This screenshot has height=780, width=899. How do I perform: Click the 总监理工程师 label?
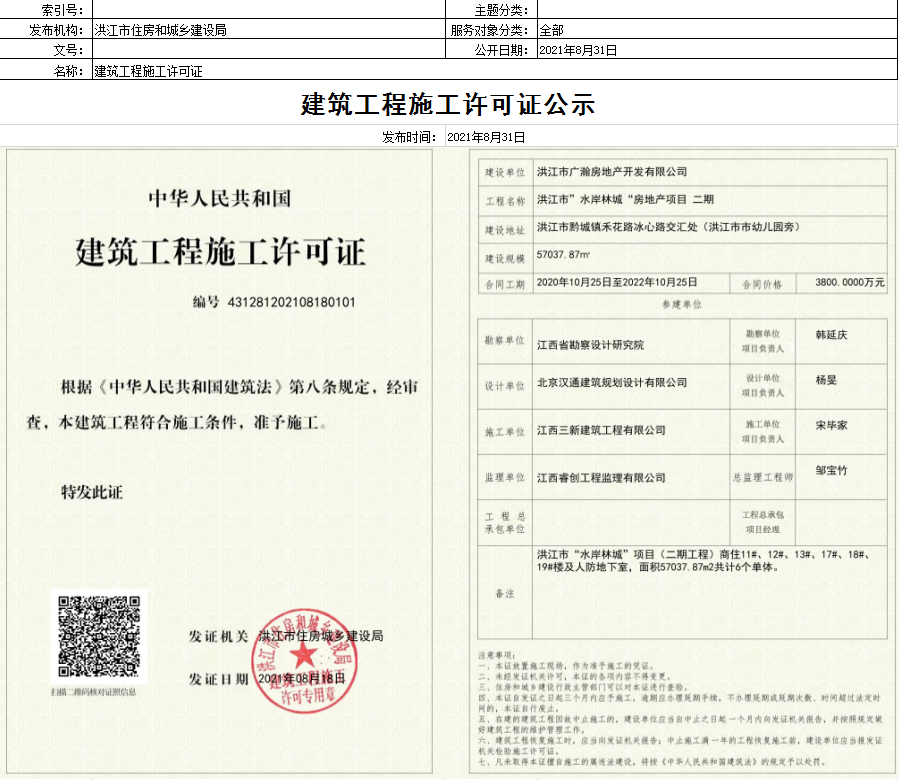(x=763, y=477)
